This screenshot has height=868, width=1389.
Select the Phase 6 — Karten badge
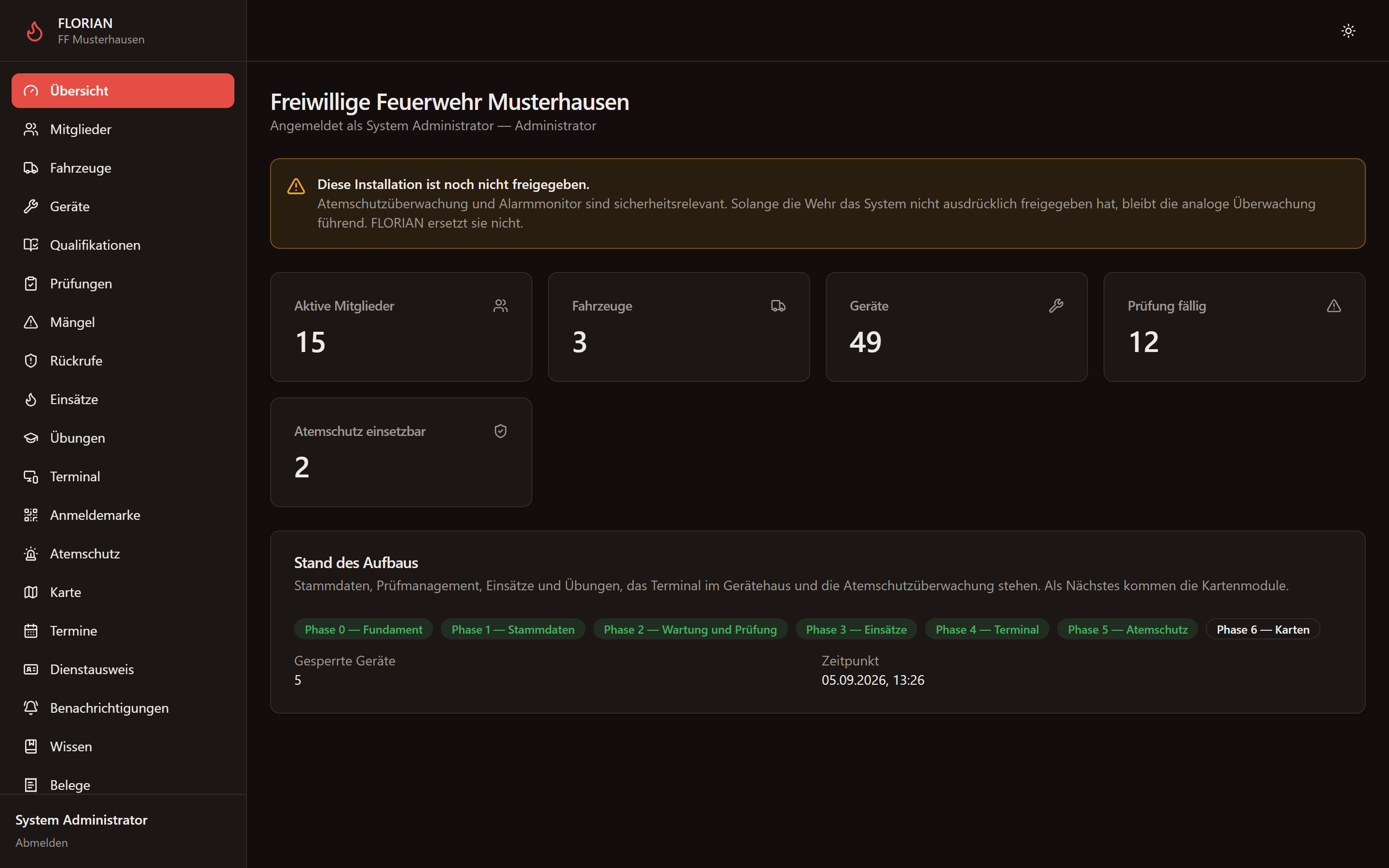(1263, 629)
